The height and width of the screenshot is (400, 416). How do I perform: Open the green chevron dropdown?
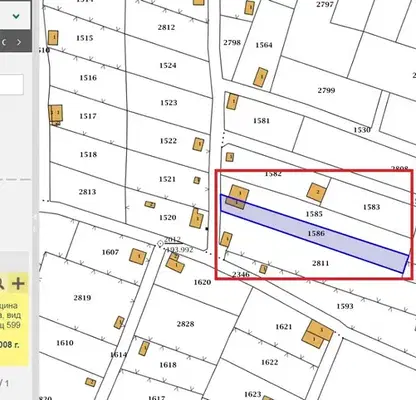(16, 16)
